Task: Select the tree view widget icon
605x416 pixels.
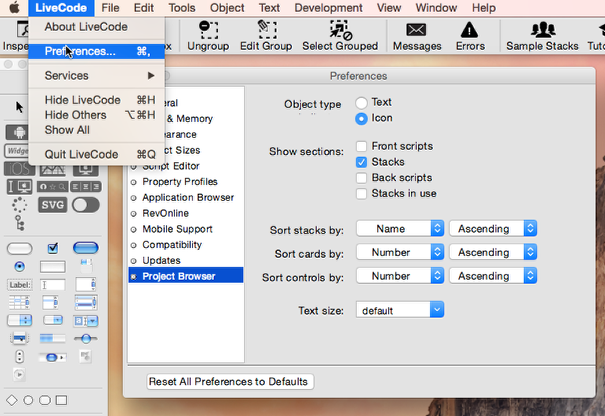Action: click(x=20, y=223)
